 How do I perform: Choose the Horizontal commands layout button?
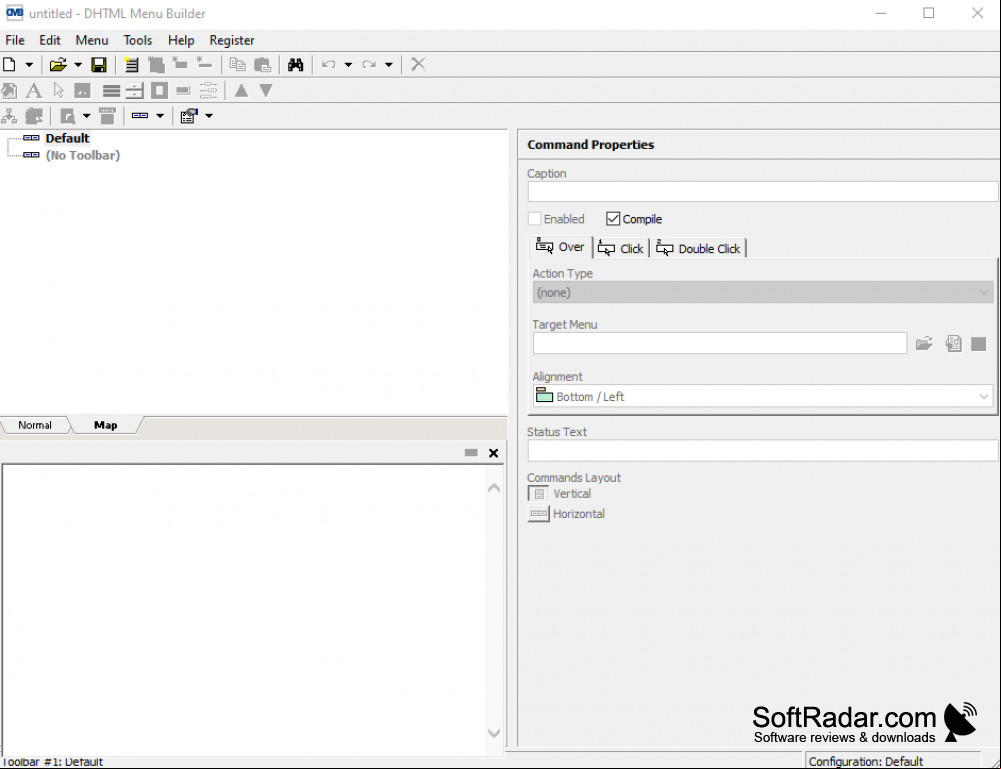point(538,514)
